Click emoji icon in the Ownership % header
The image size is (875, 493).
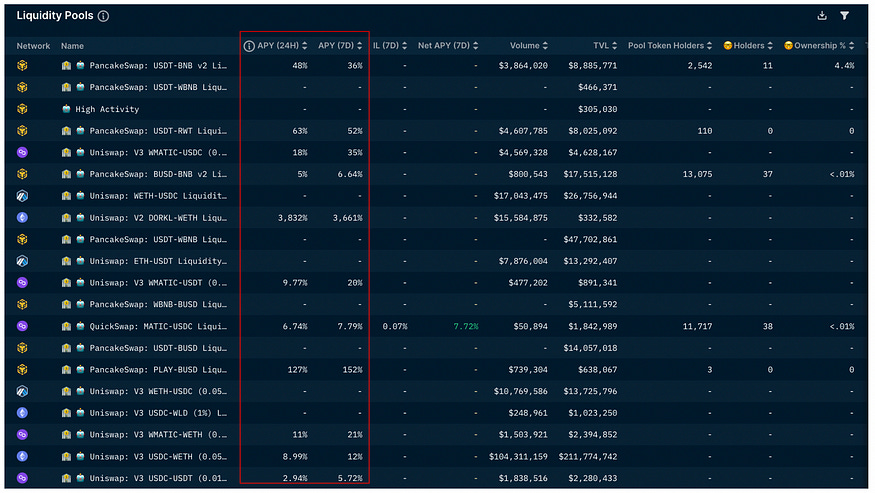[x=788, y=46]
